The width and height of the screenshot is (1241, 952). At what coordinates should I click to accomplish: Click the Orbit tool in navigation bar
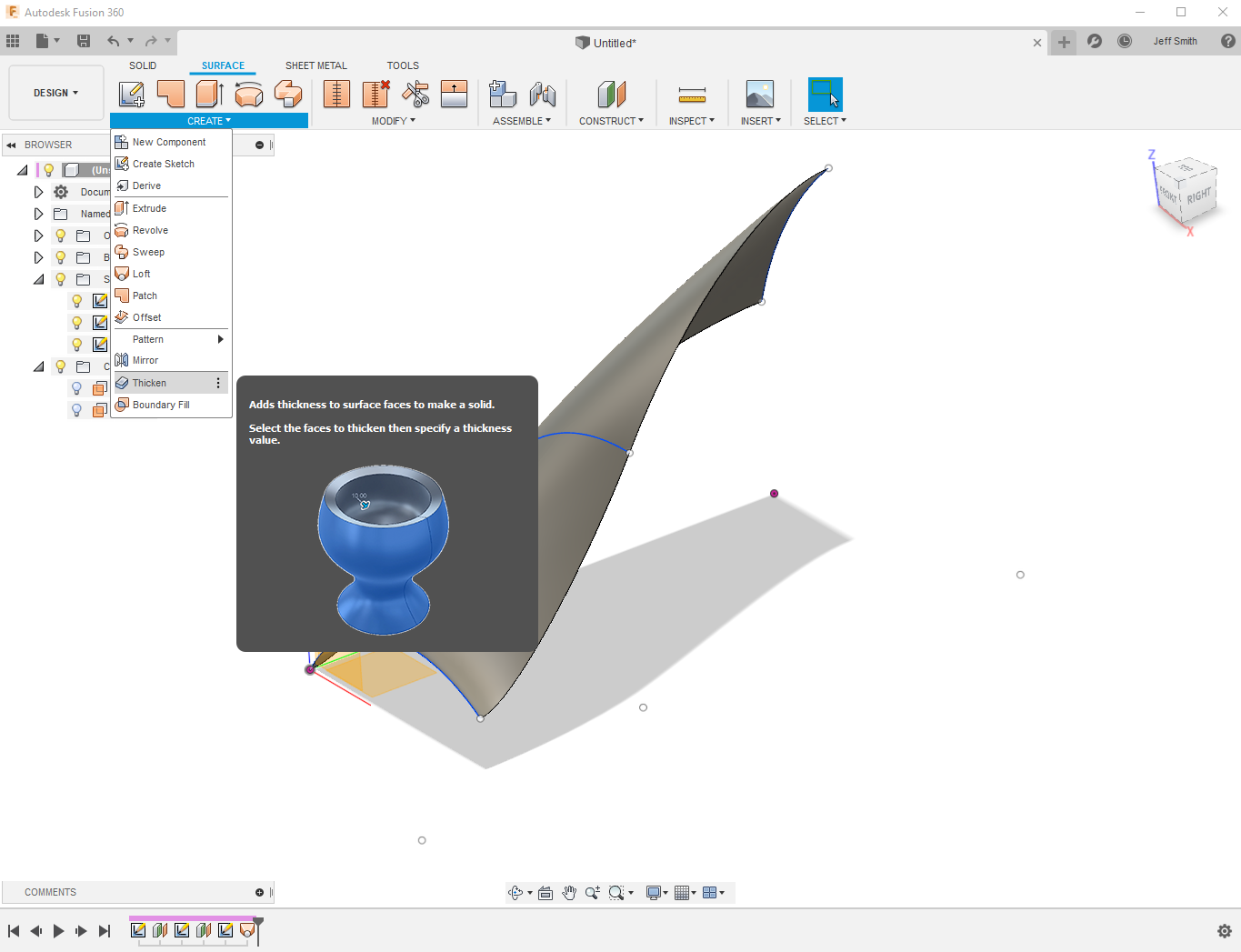(515, 893)
